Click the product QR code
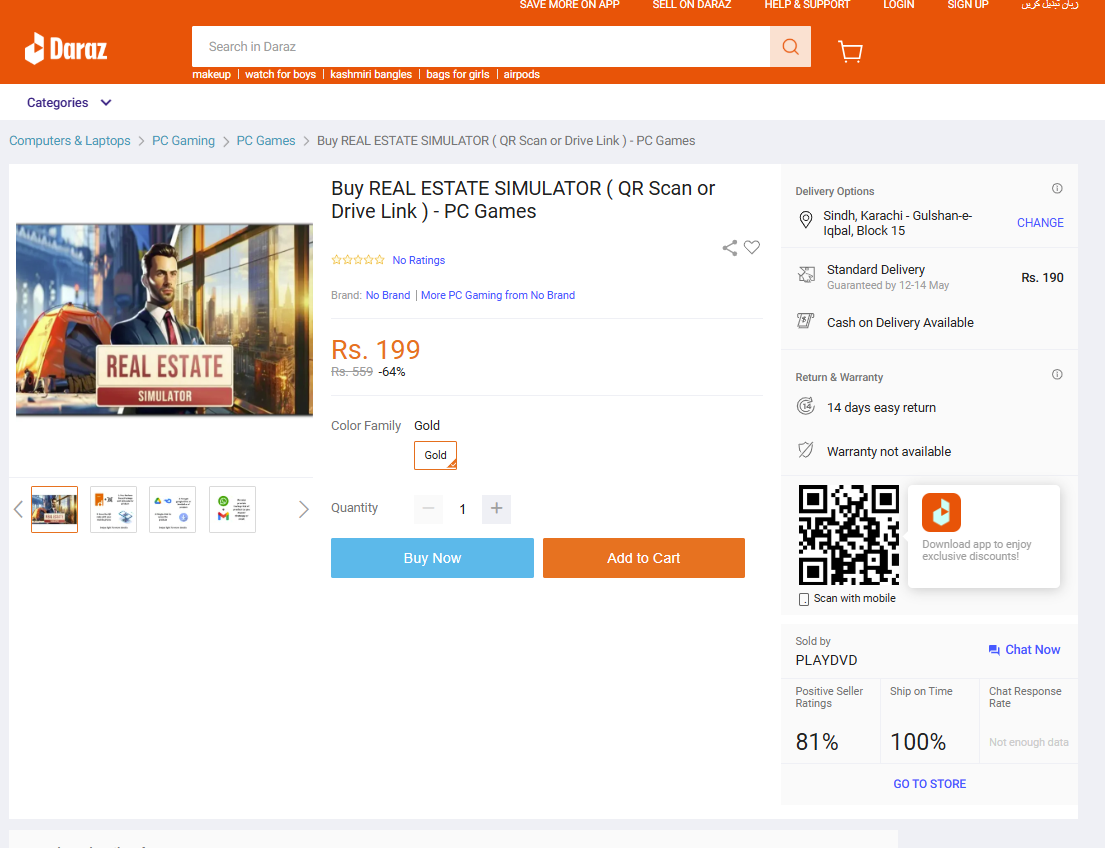The image size is (1105, 848). pos(848,535)
